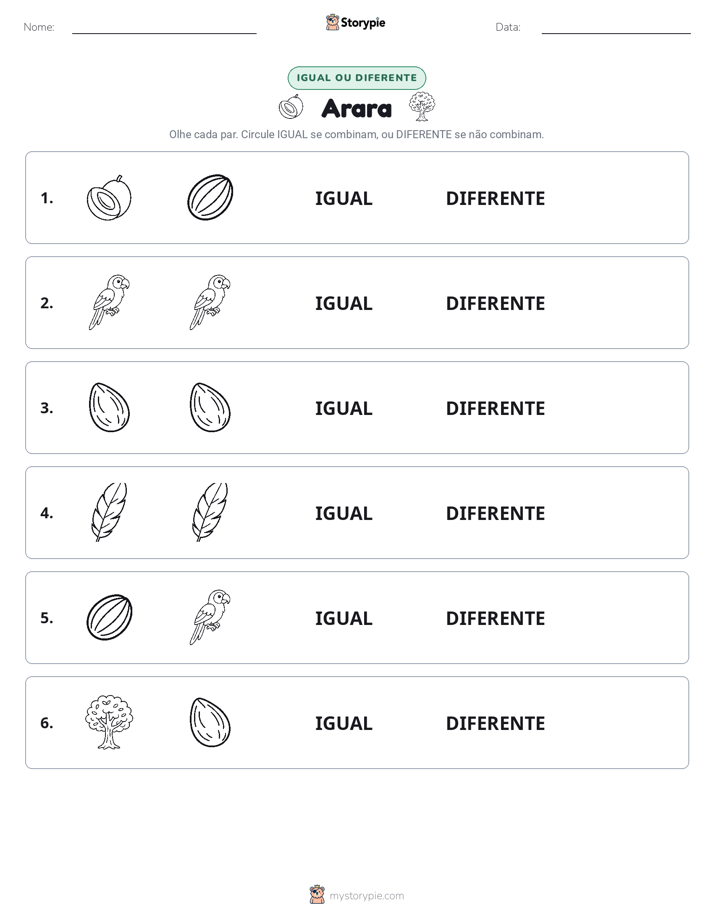Click the striped seed picture in row 5
The width and height of the screenshot is (714, 924).
tap(109, 617)
